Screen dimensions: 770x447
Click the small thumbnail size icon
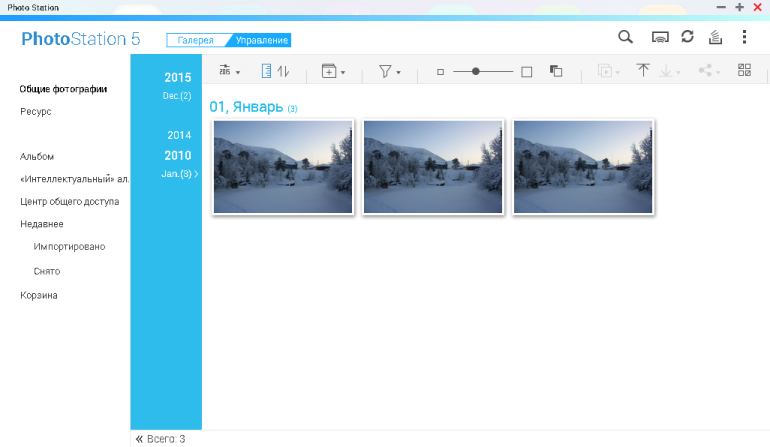[x=440, y=72]
